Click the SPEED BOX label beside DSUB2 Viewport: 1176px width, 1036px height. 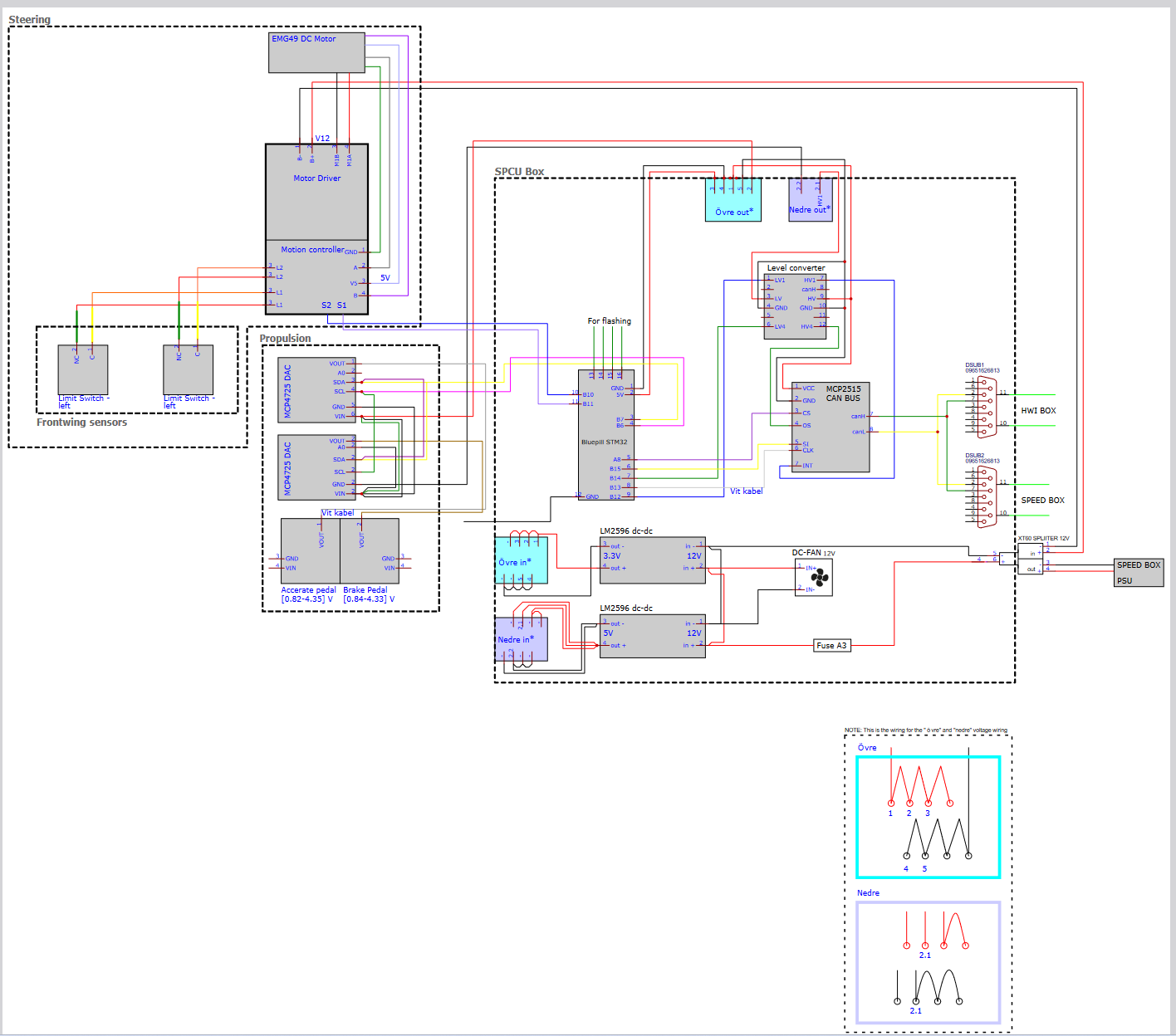1042,501
